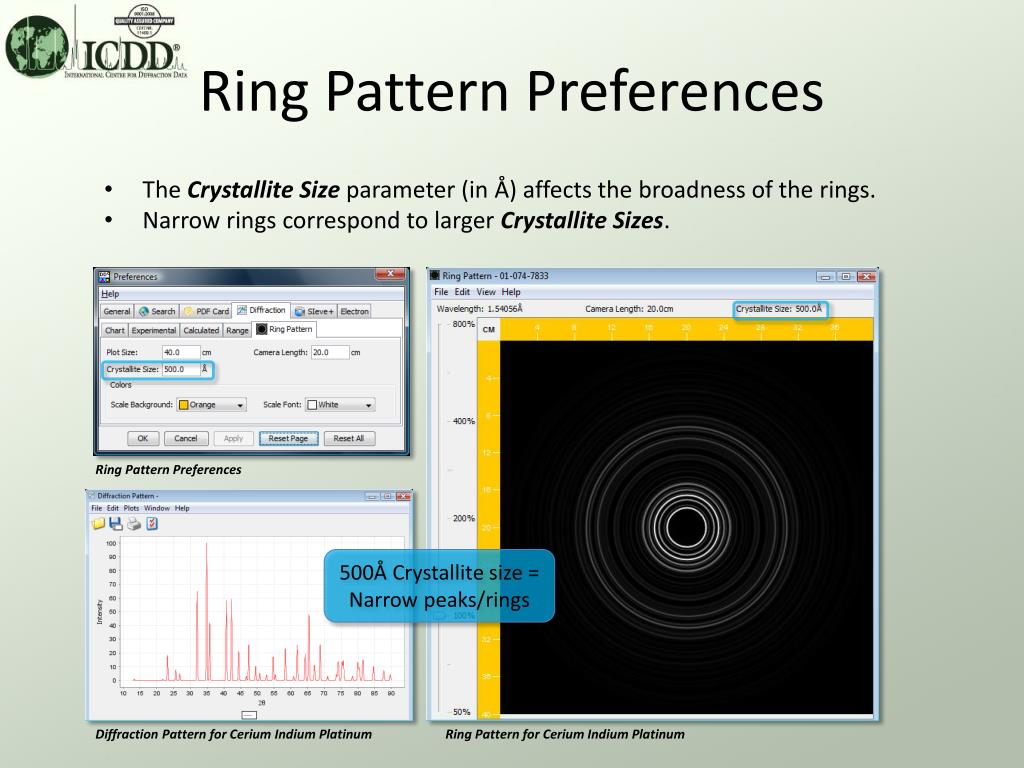Click the 'Wavelength: 1.54056Å' label
The width and height of the screenshot is (1024, 768).
(479, 309)
